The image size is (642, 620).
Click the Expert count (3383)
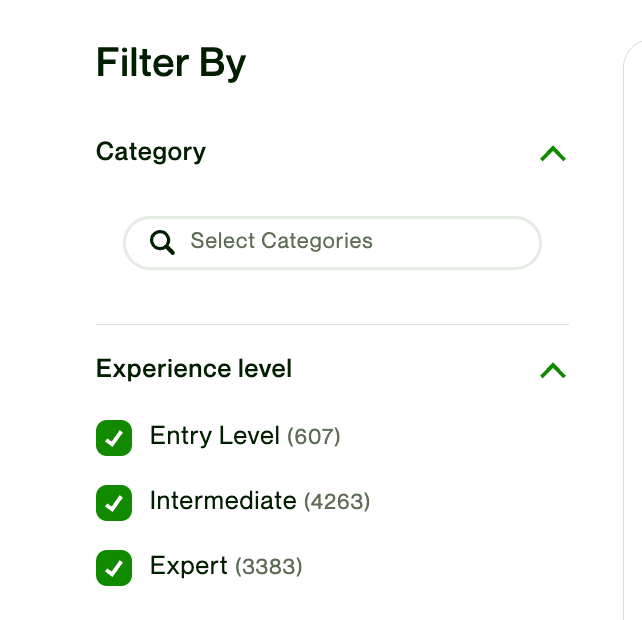click(x=269, y=567)
